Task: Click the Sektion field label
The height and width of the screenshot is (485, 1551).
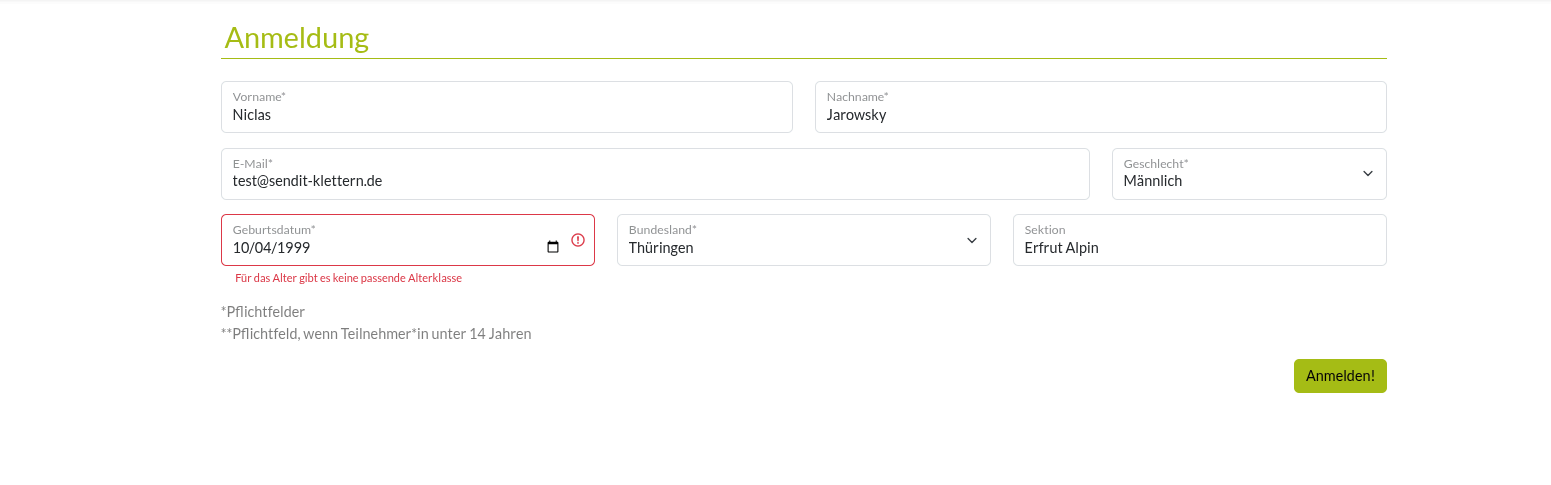Action: [x=1045, y=230]
